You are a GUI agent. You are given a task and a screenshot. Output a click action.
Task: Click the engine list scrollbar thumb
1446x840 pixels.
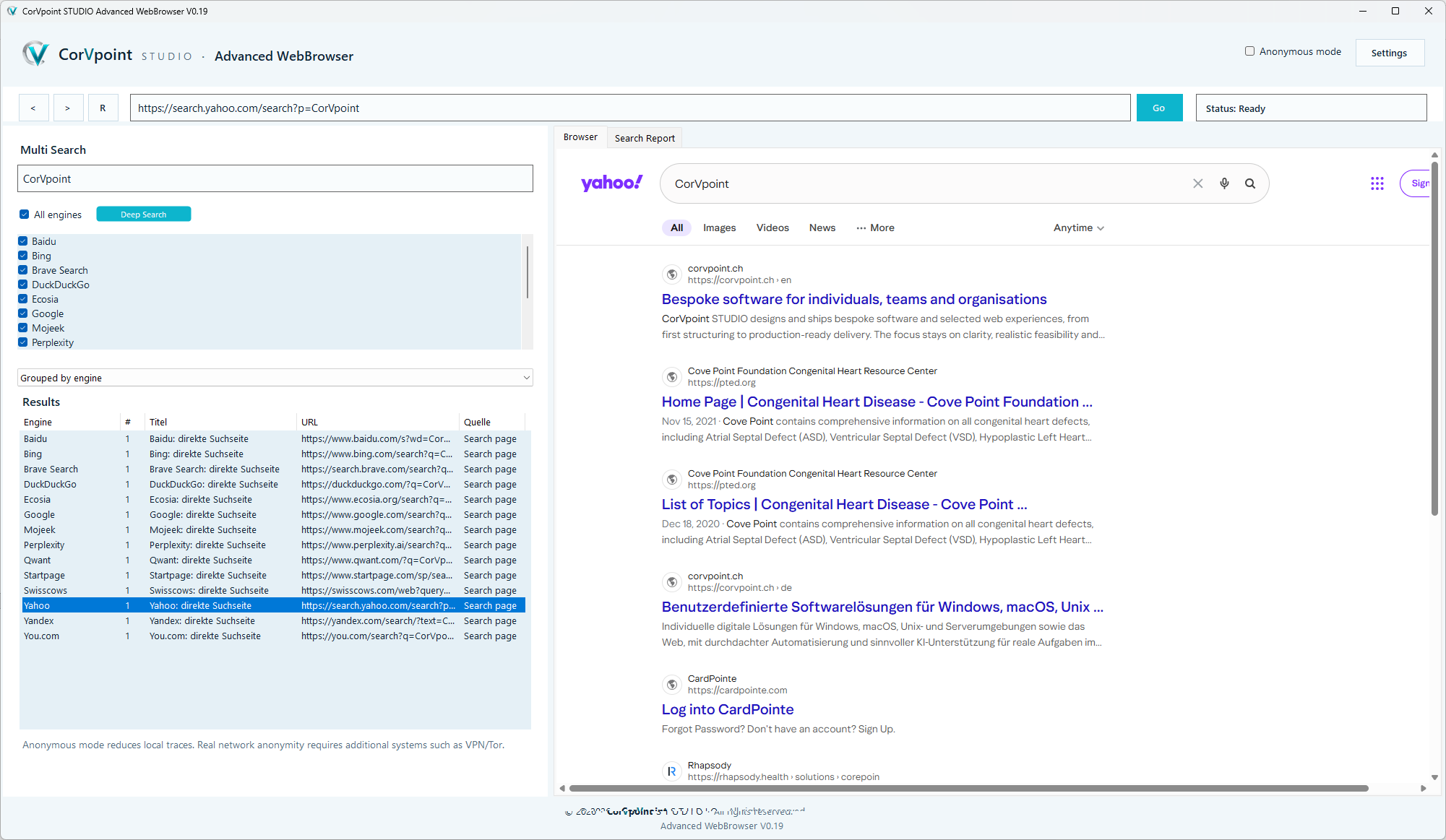528,272
